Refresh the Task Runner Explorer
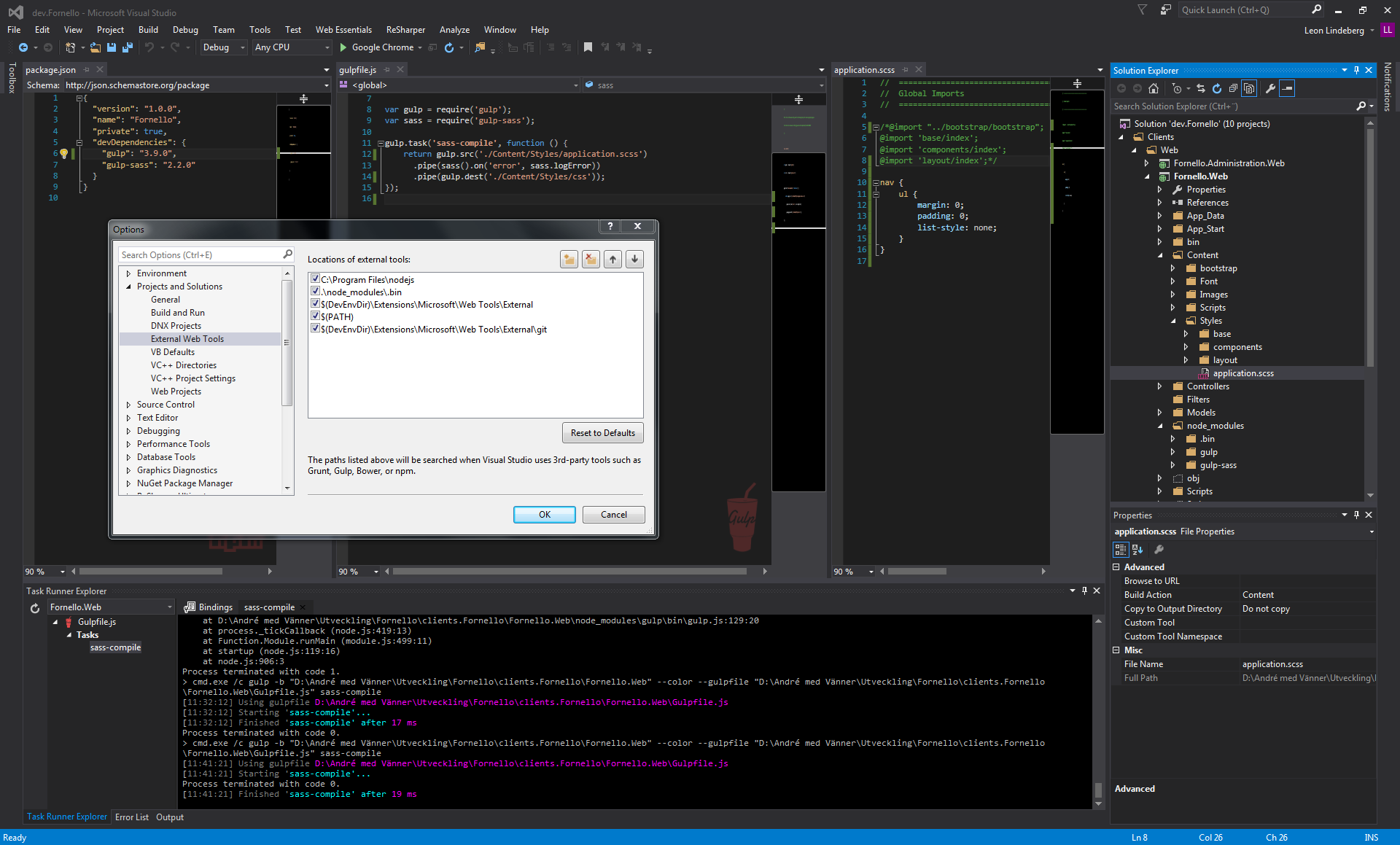The height and width of the screenshot is (845, 1400). pyautogui.click(x=35, y=607)
